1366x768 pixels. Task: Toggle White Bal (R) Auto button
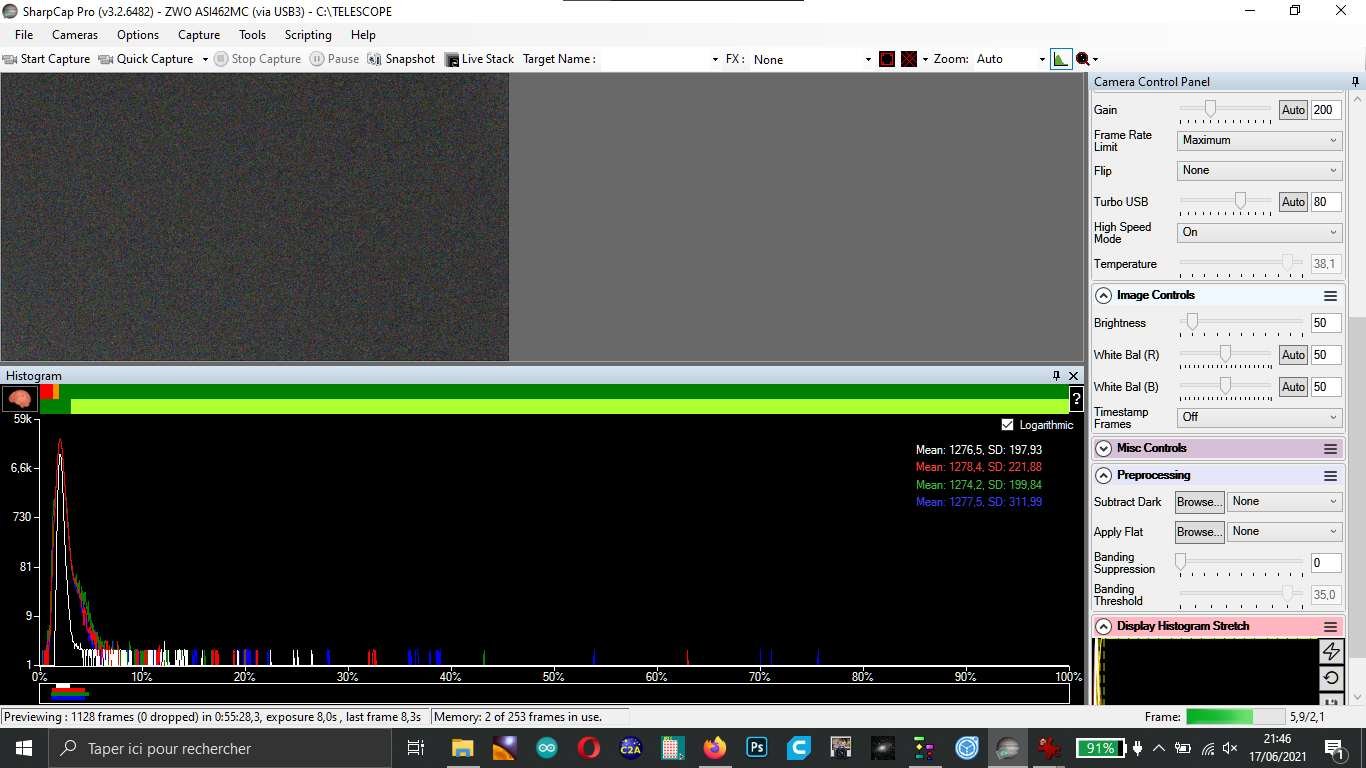pos(1293,355)
